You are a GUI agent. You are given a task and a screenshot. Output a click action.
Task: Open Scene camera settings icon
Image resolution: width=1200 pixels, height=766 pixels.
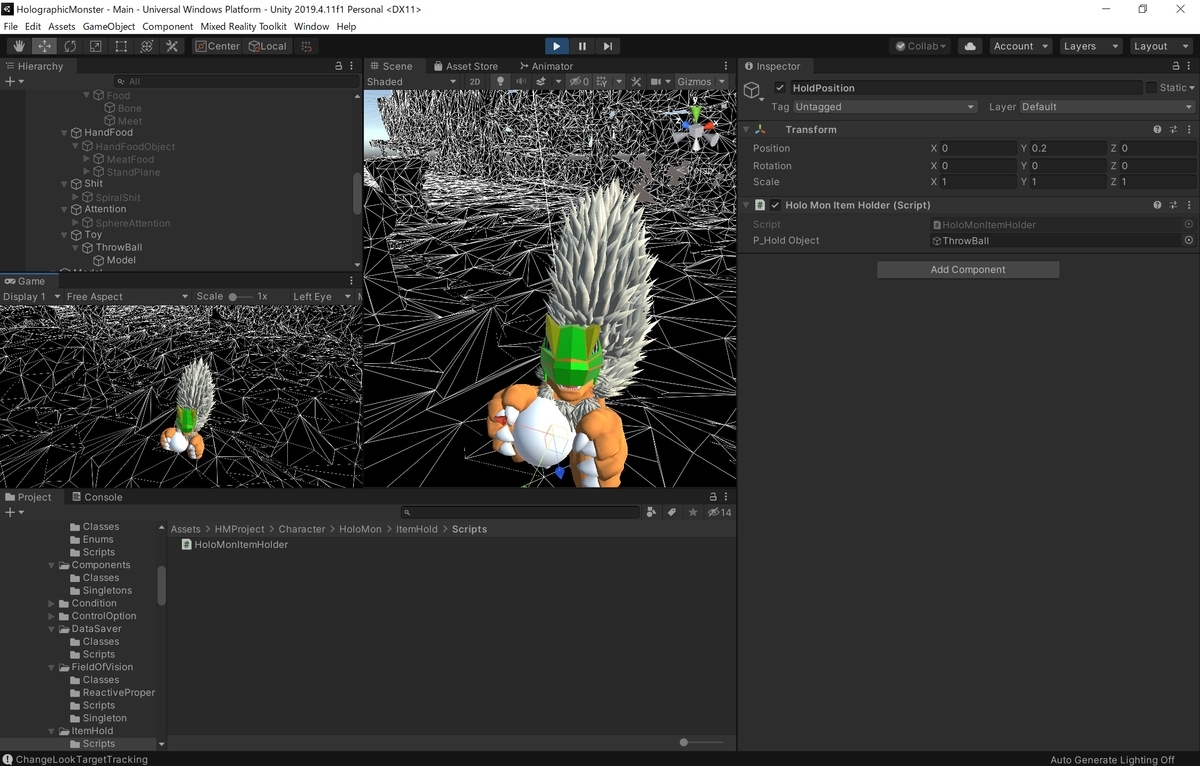coord(656,82)
